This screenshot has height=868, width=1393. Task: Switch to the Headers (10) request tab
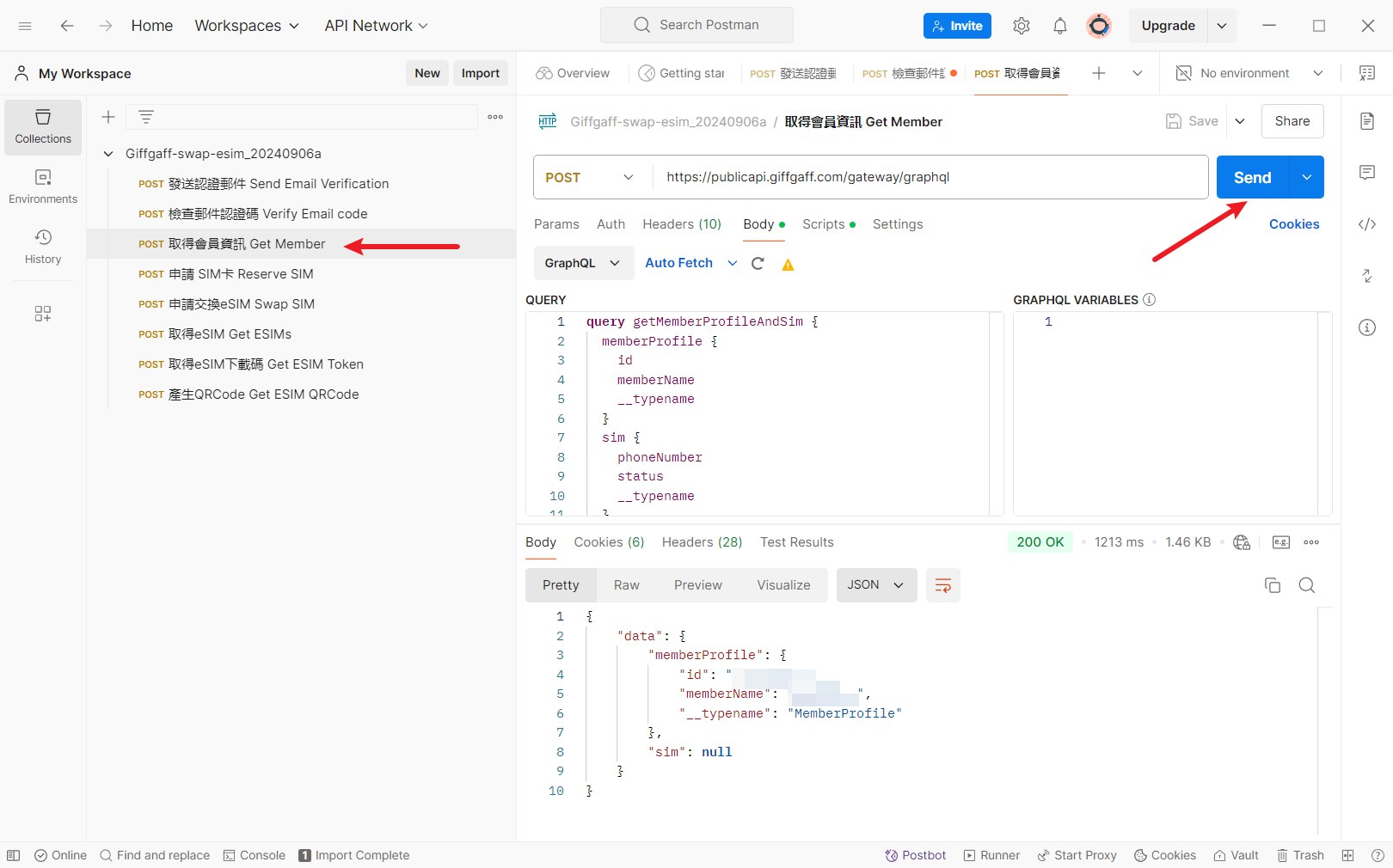(x=681, y=224)
